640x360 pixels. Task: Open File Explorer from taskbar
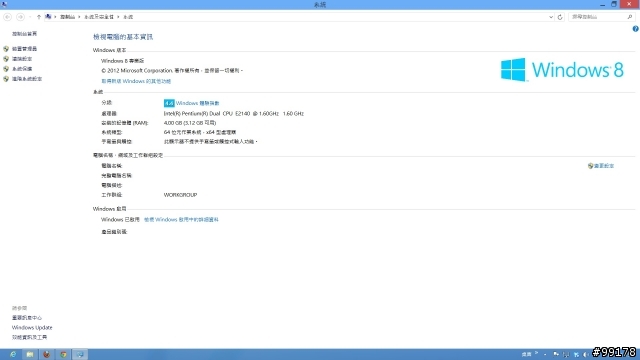[29, 354]
